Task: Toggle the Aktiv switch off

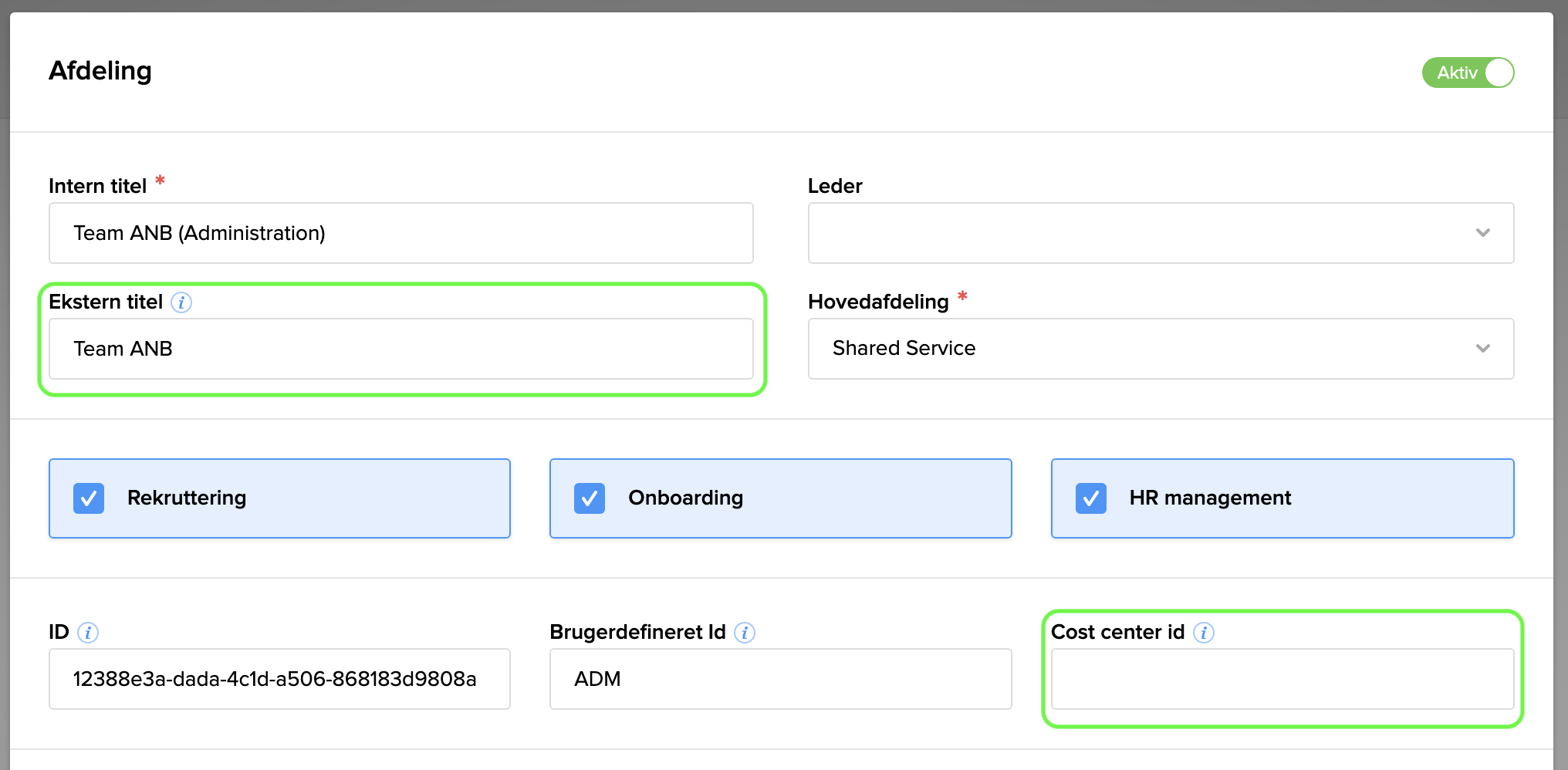Action: click(x=1468, y=73)
